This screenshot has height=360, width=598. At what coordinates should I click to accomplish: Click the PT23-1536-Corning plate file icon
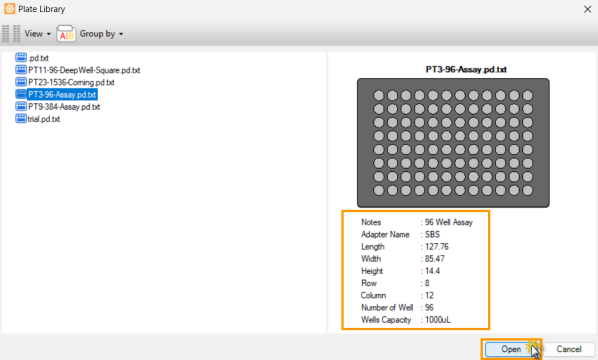click(21, 82)
